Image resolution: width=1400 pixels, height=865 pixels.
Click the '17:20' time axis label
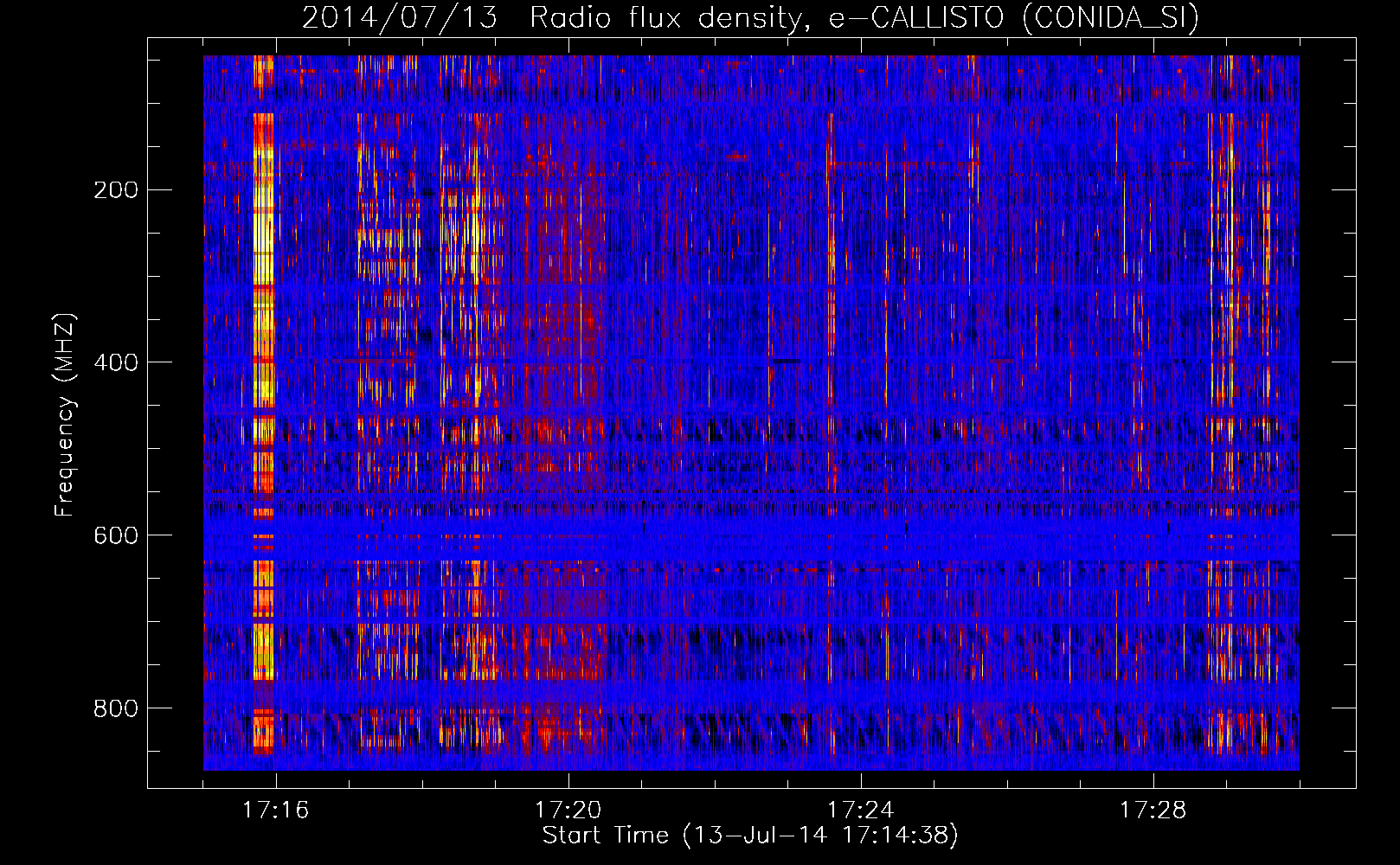pos(568,811)
